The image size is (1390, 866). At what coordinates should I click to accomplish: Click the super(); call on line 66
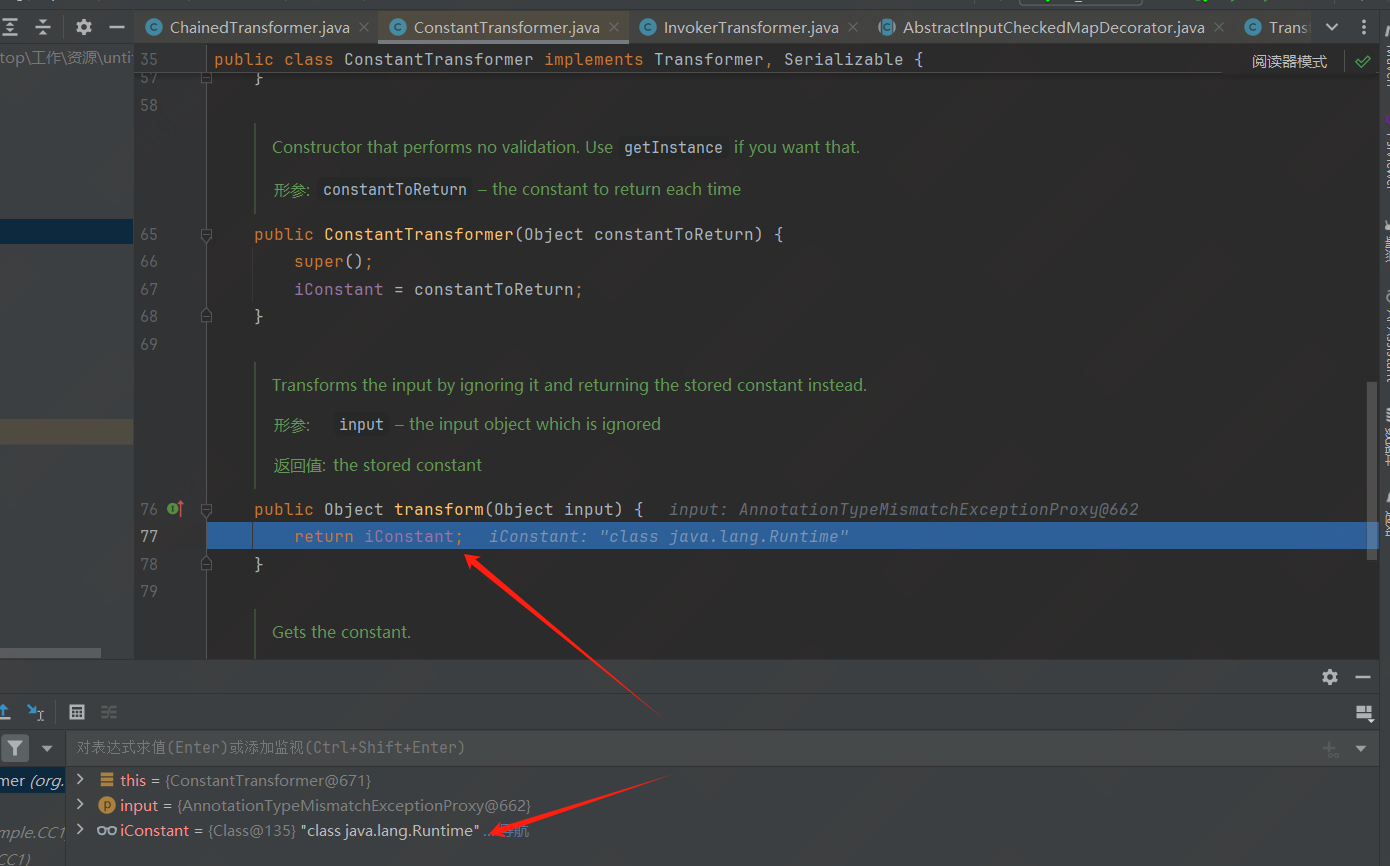click(x=333, y=261)
